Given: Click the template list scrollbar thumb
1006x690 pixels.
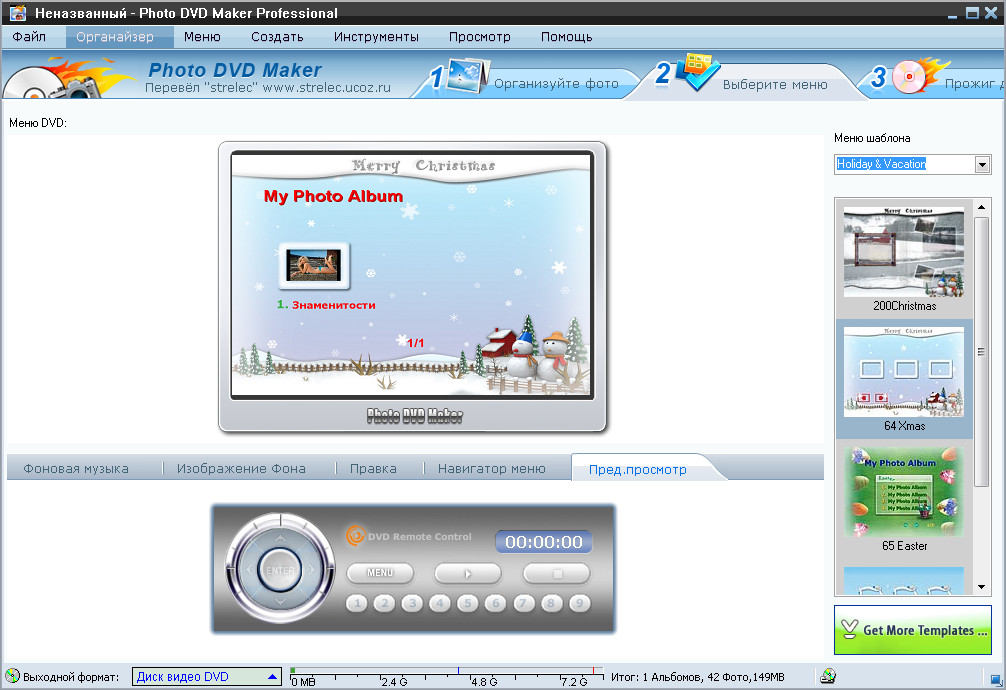Looking at the screenshot, I should coord(982,352).
